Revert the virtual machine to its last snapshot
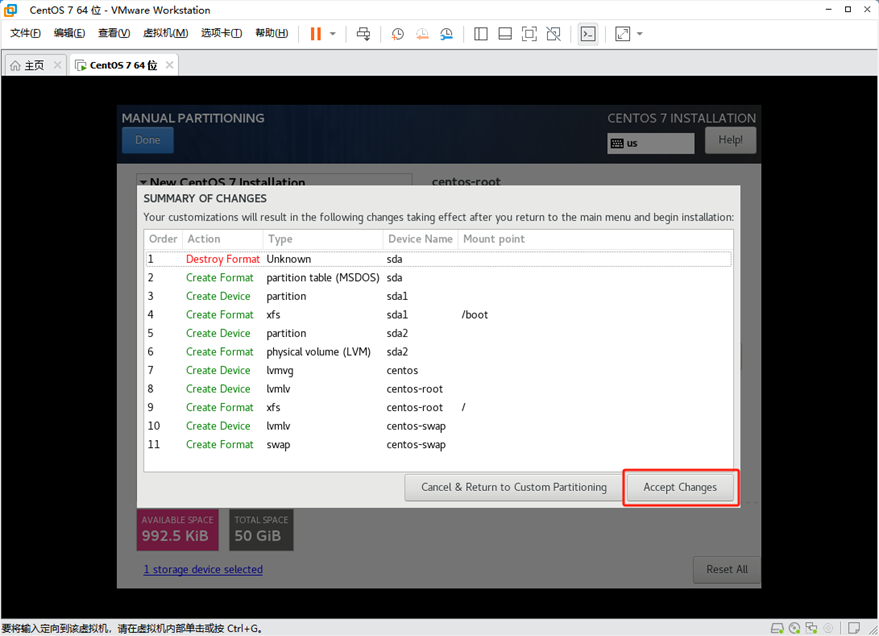 click(x=422, y=34)
